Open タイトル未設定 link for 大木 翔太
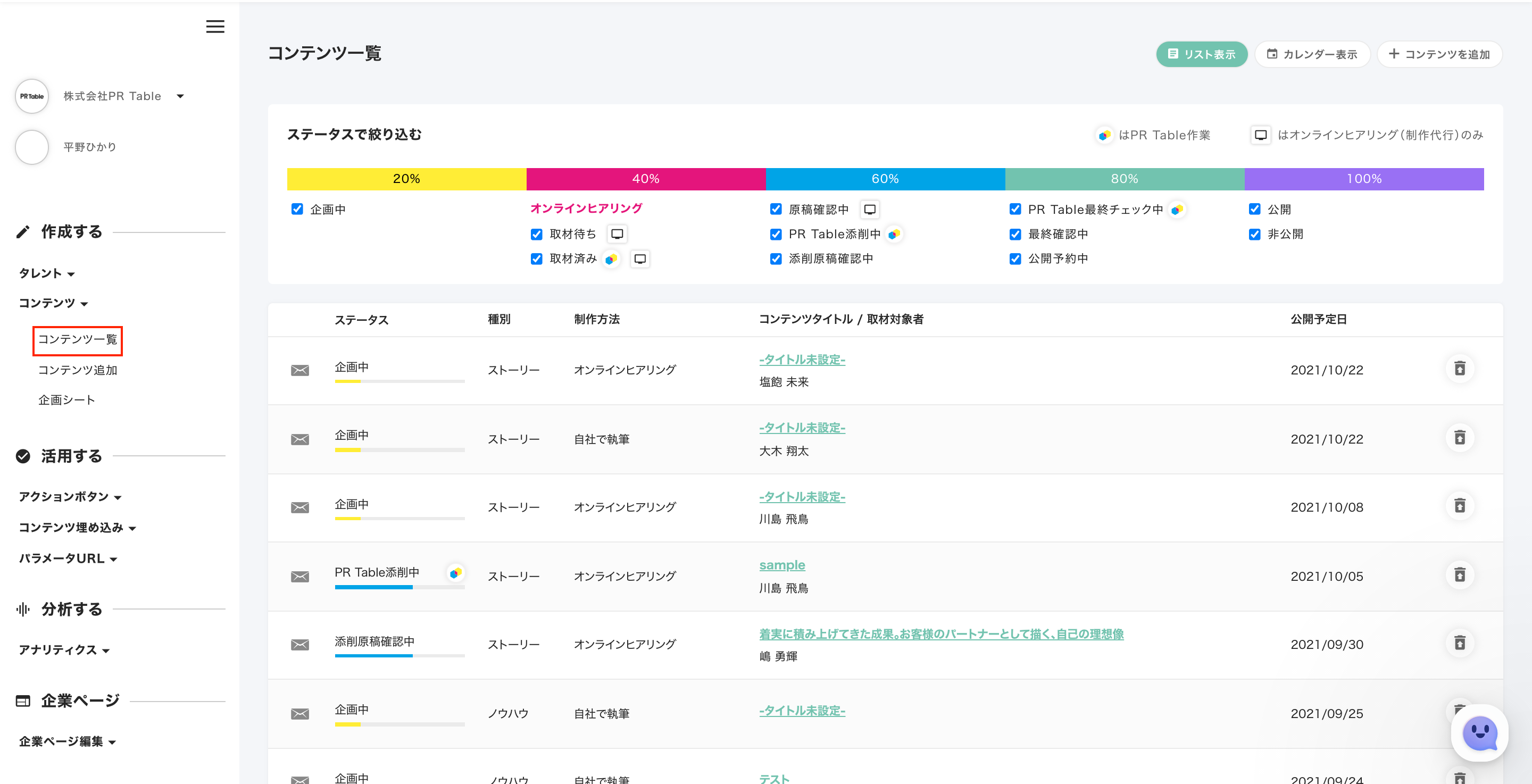This screenshot has height=784, width=1532. 802,428
